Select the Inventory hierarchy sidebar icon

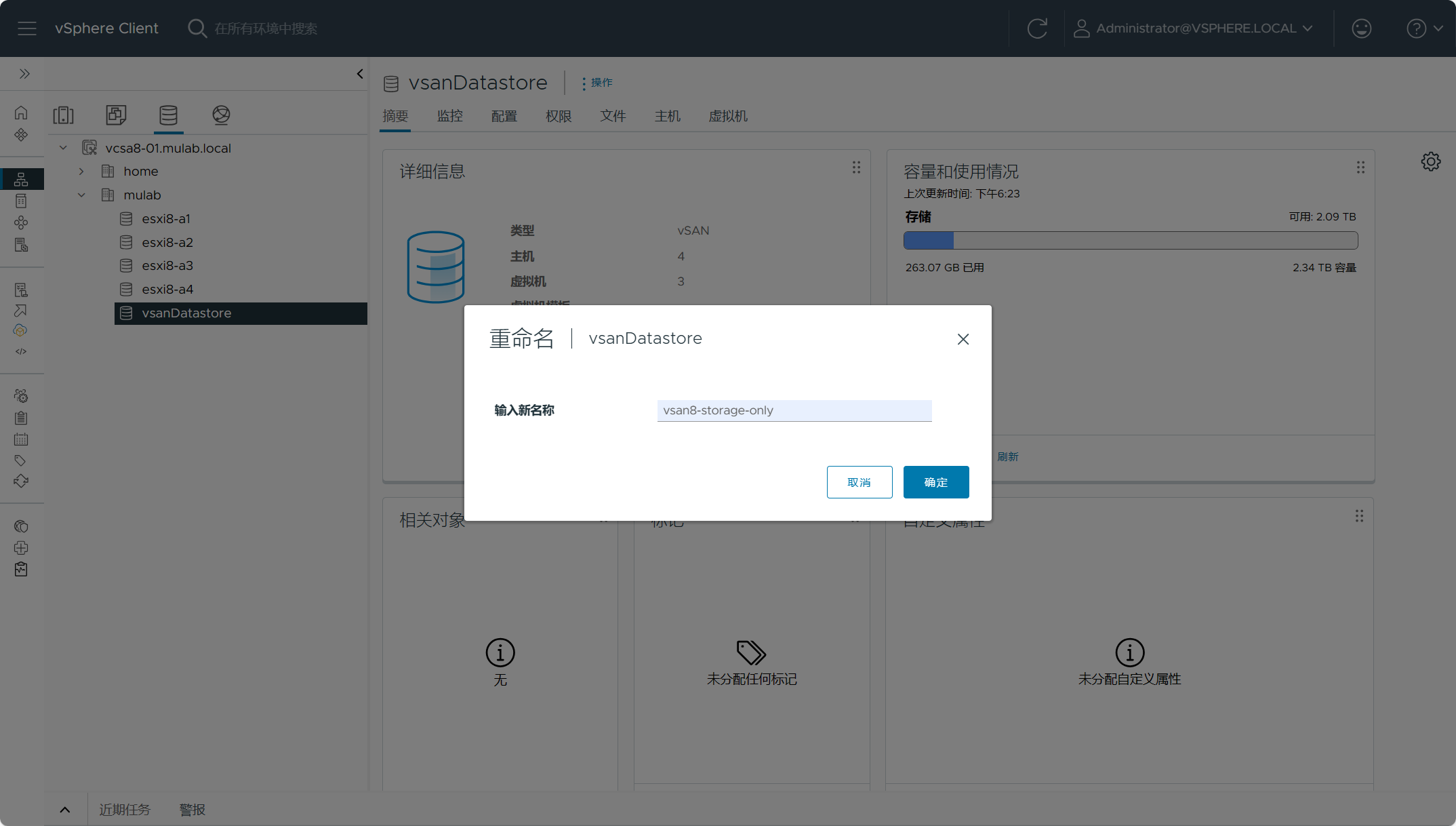(21, 179)
